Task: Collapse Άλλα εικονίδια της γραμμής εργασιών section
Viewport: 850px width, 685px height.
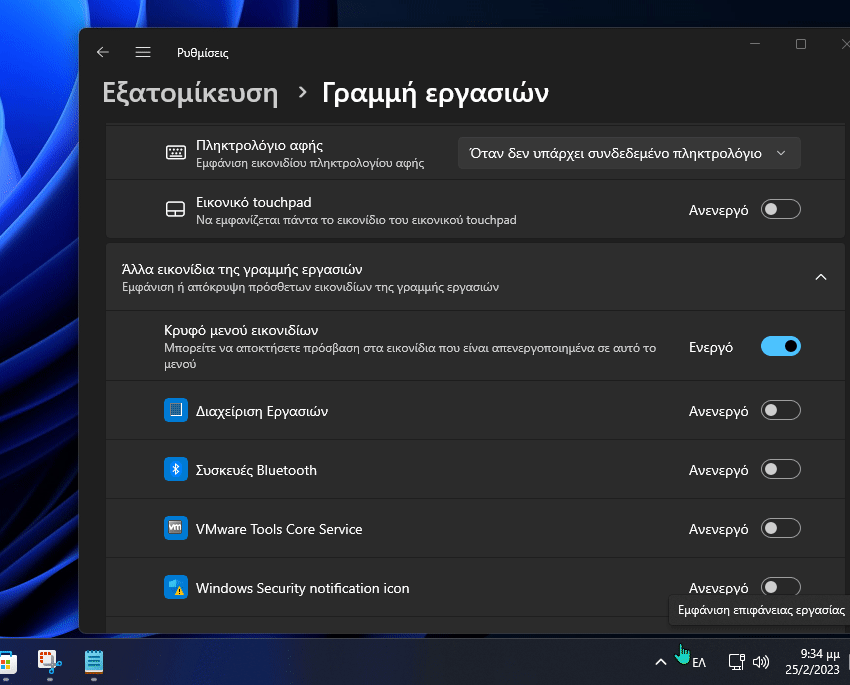Action: click(x=821, y=277)
